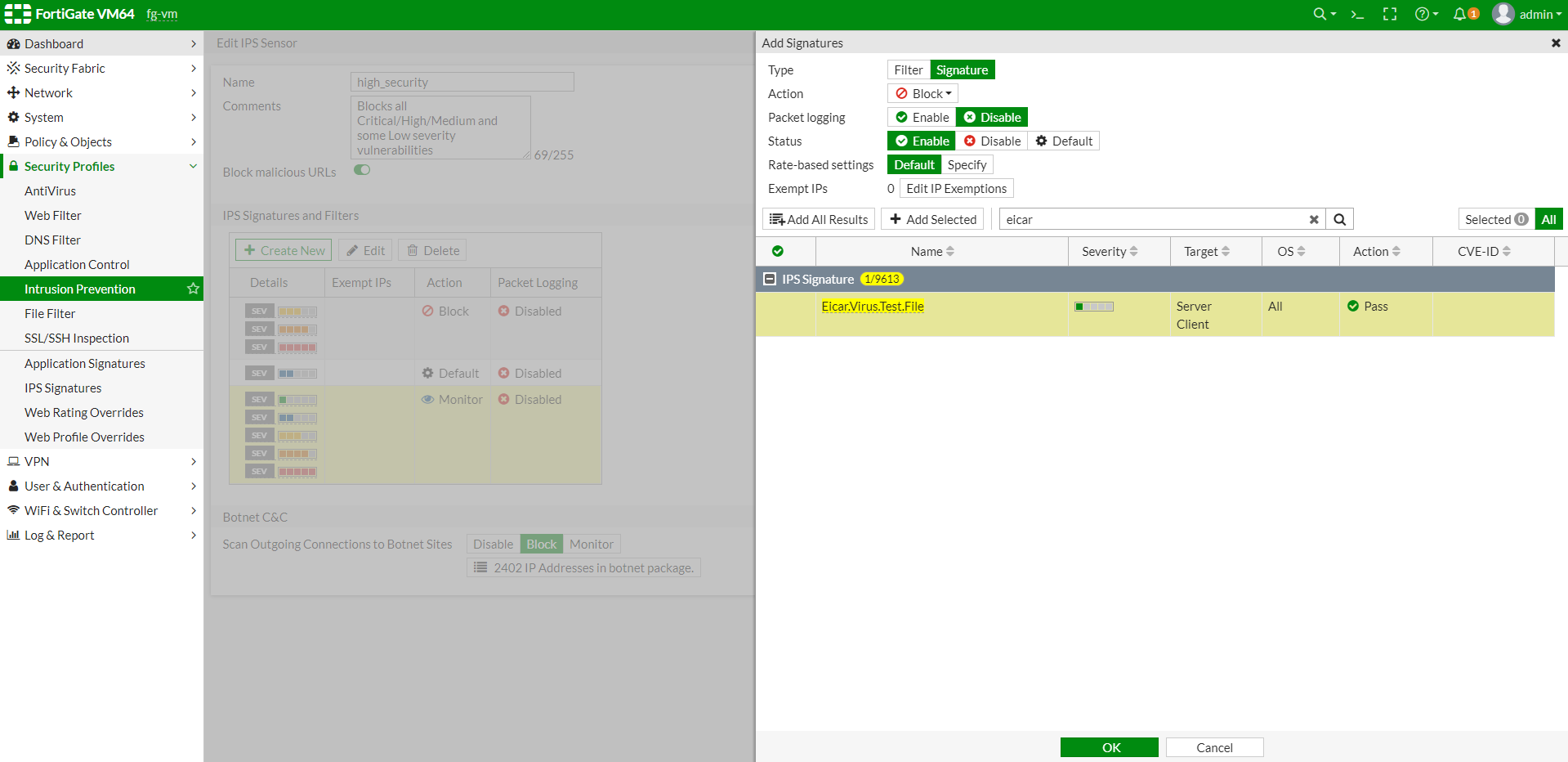Expand User & Authentication chevron

point(193,486)
